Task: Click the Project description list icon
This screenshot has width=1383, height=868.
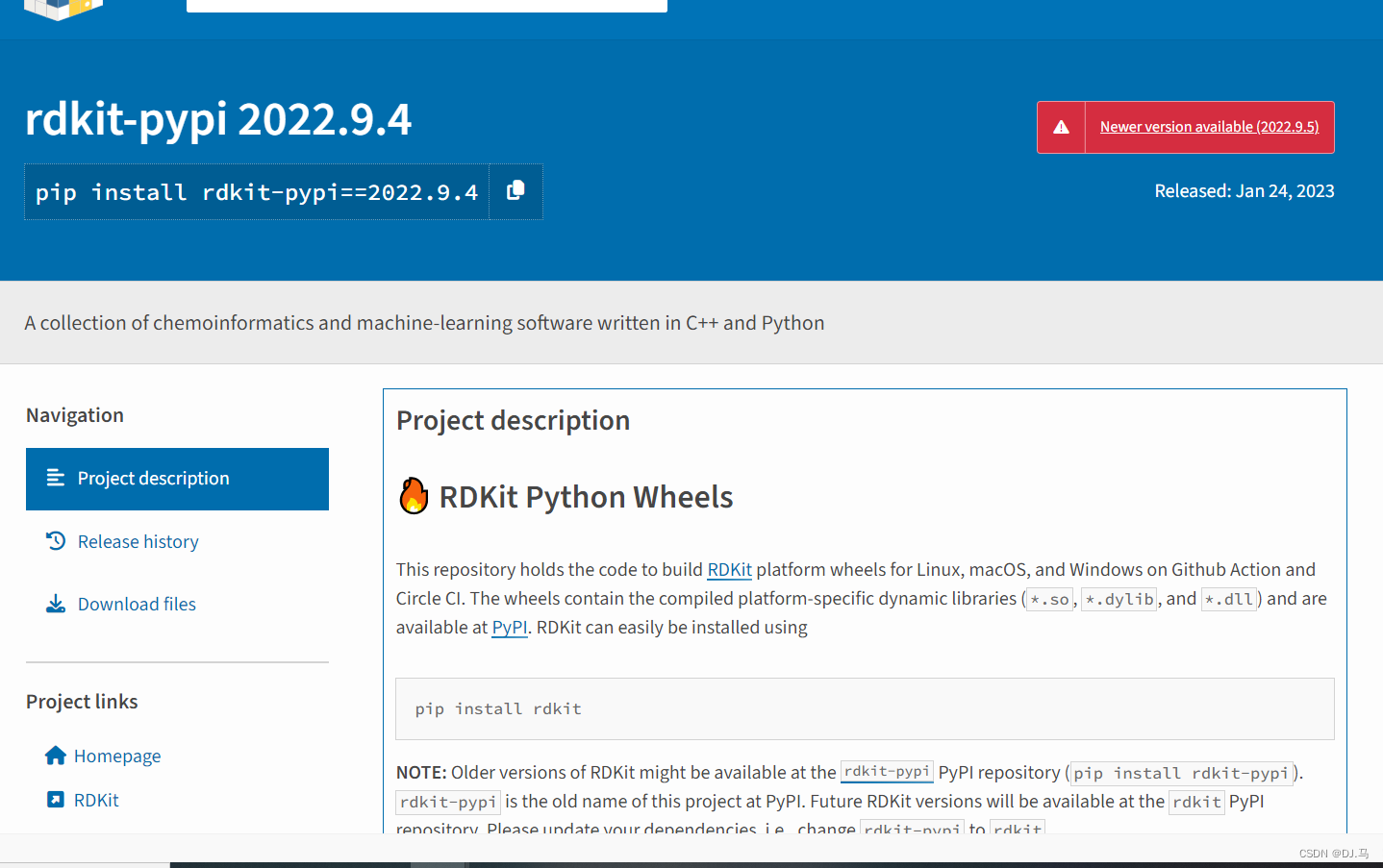Action: tap(56, 478)
